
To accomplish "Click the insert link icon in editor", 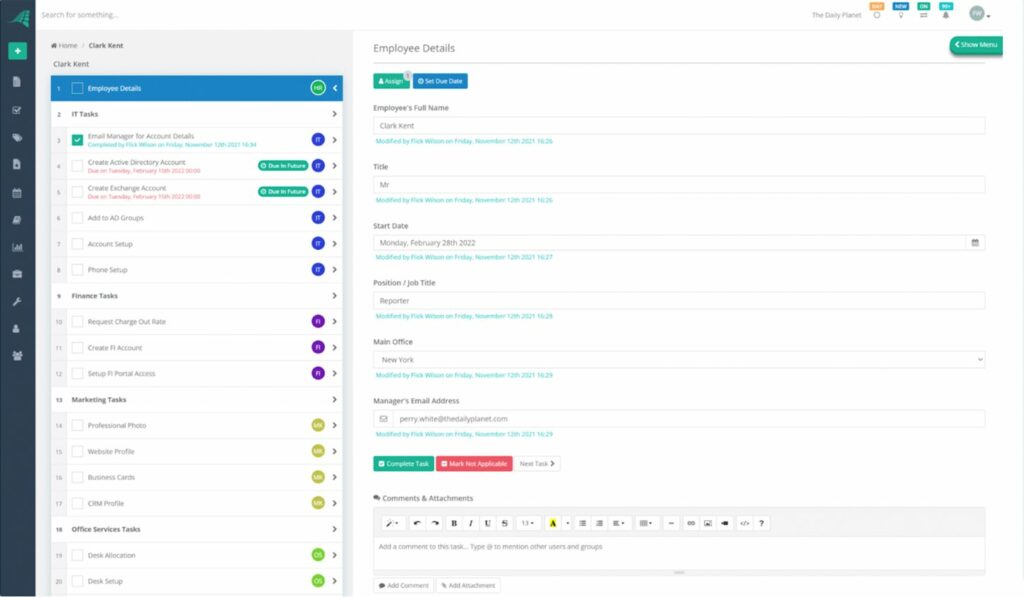I will coord(690,523).
